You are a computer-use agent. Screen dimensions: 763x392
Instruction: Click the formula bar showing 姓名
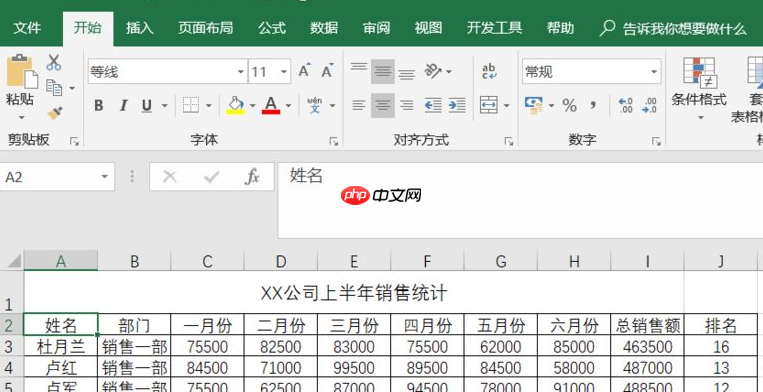coord(520,200)
